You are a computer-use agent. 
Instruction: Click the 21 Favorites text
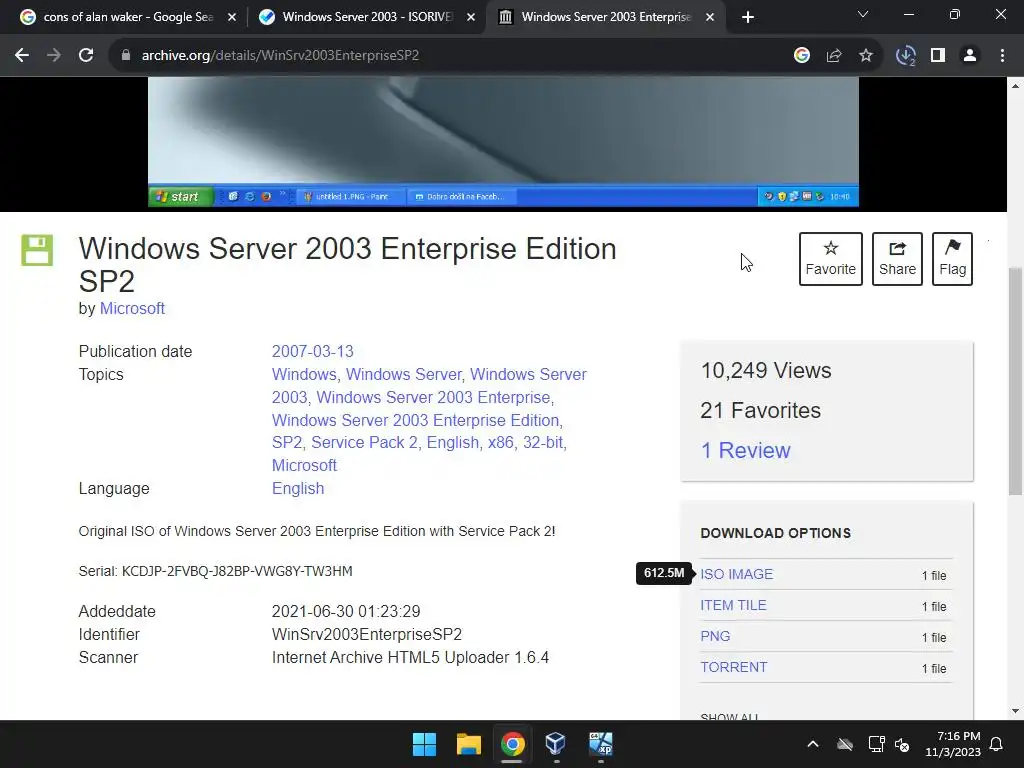(761, 410)
